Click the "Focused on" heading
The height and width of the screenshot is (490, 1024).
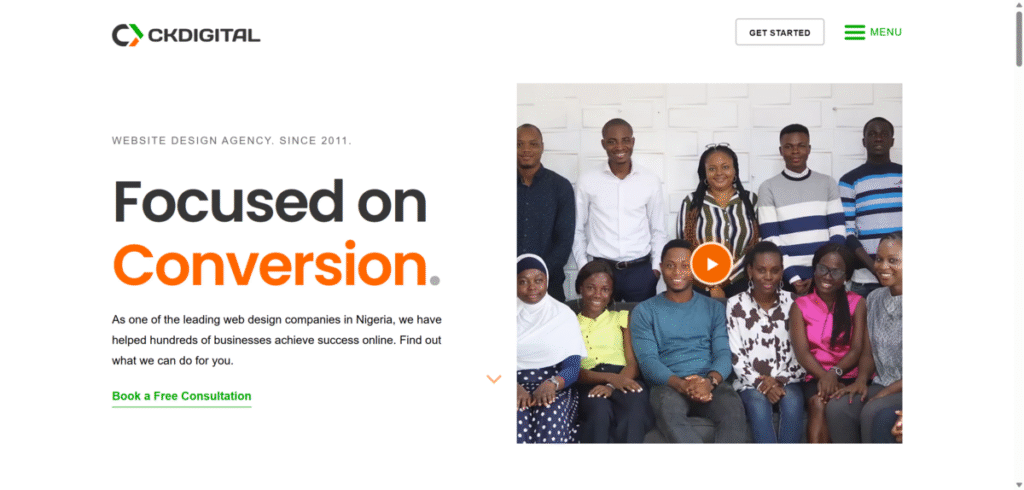click(x=269, y=202)
